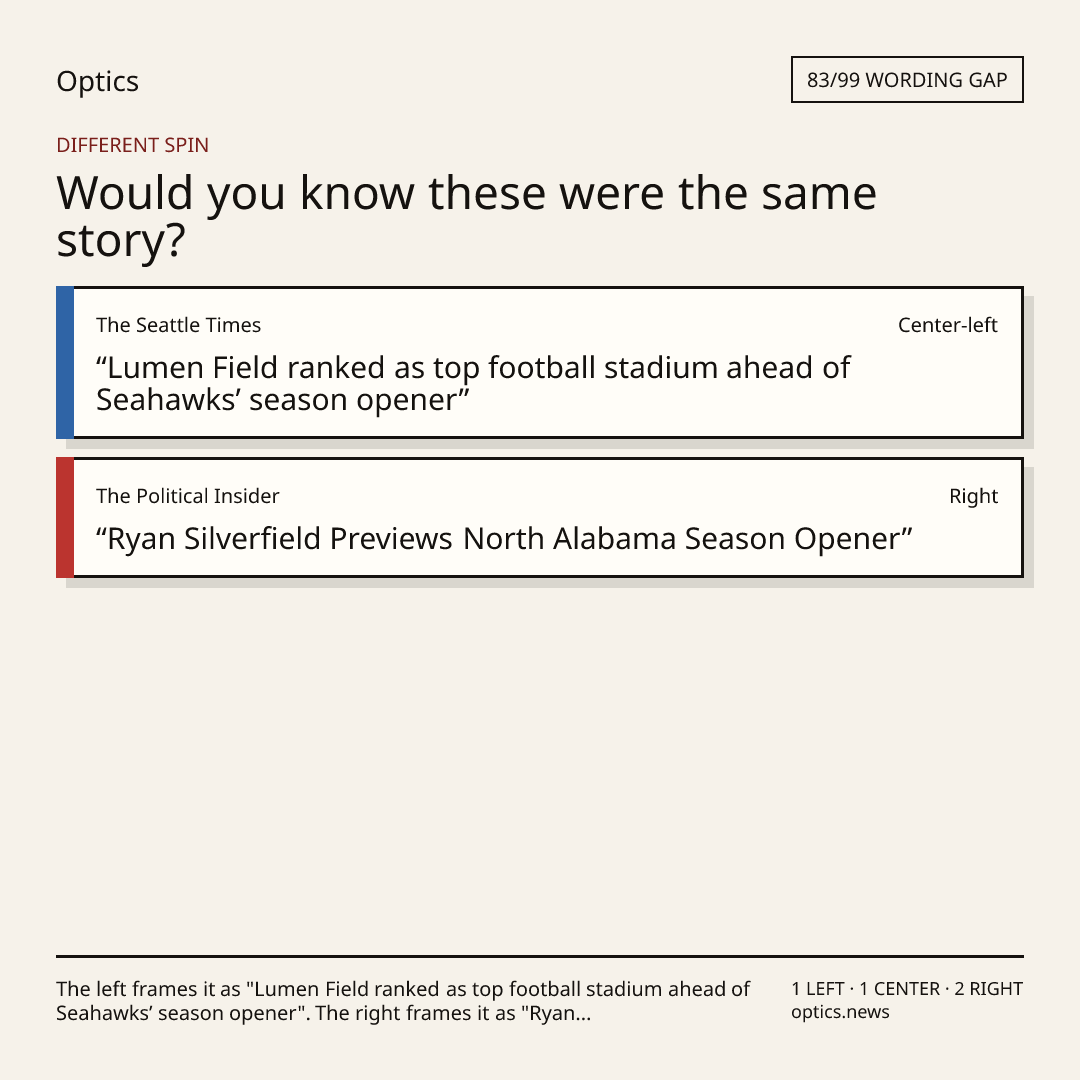
Task: Click the word 'story?' in headline
Action: tap(121, 241)
